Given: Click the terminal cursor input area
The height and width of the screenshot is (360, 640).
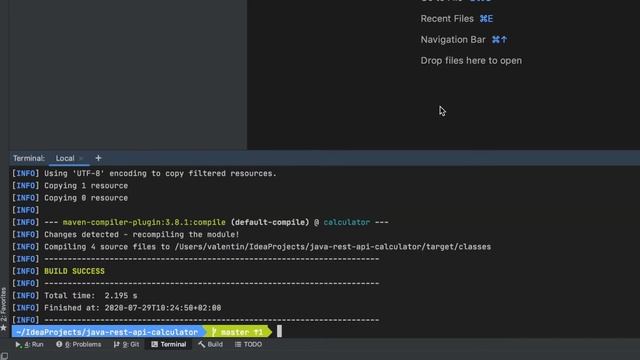Looking at the screenshot, I should tap(279, 331).
